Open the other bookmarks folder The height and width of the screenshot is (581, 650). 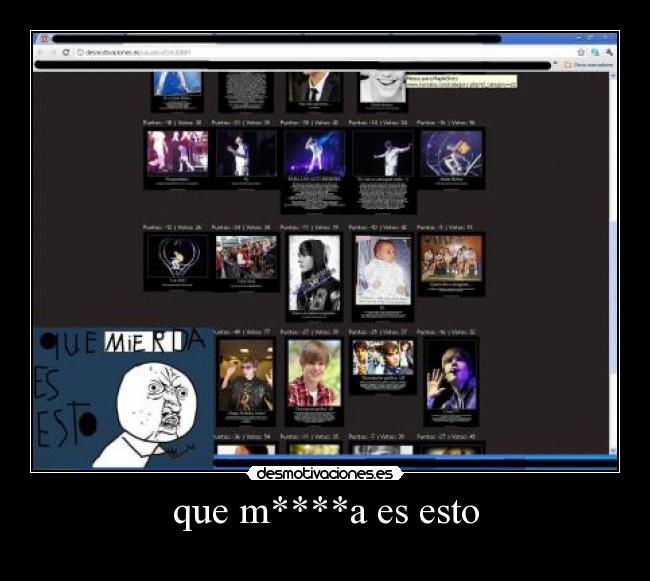pyautogui.click(x=588, y=65)
